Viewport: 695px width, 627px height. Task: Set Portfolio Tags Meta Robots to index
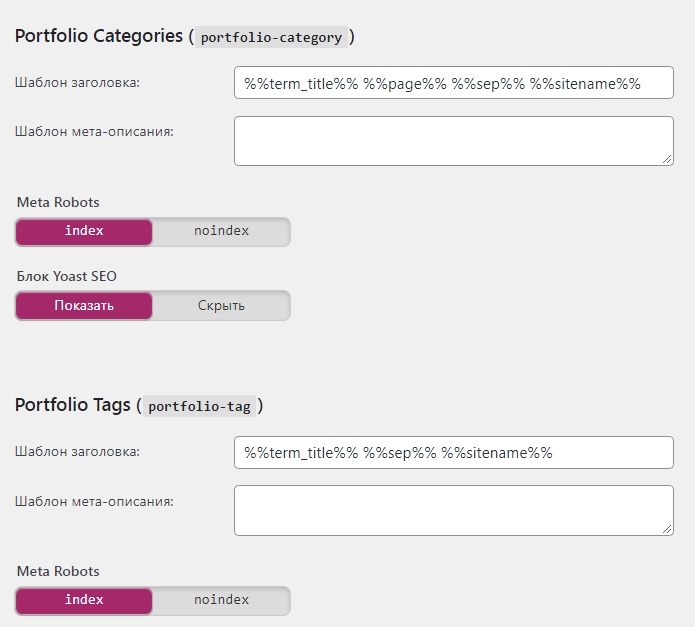[84, 600]
